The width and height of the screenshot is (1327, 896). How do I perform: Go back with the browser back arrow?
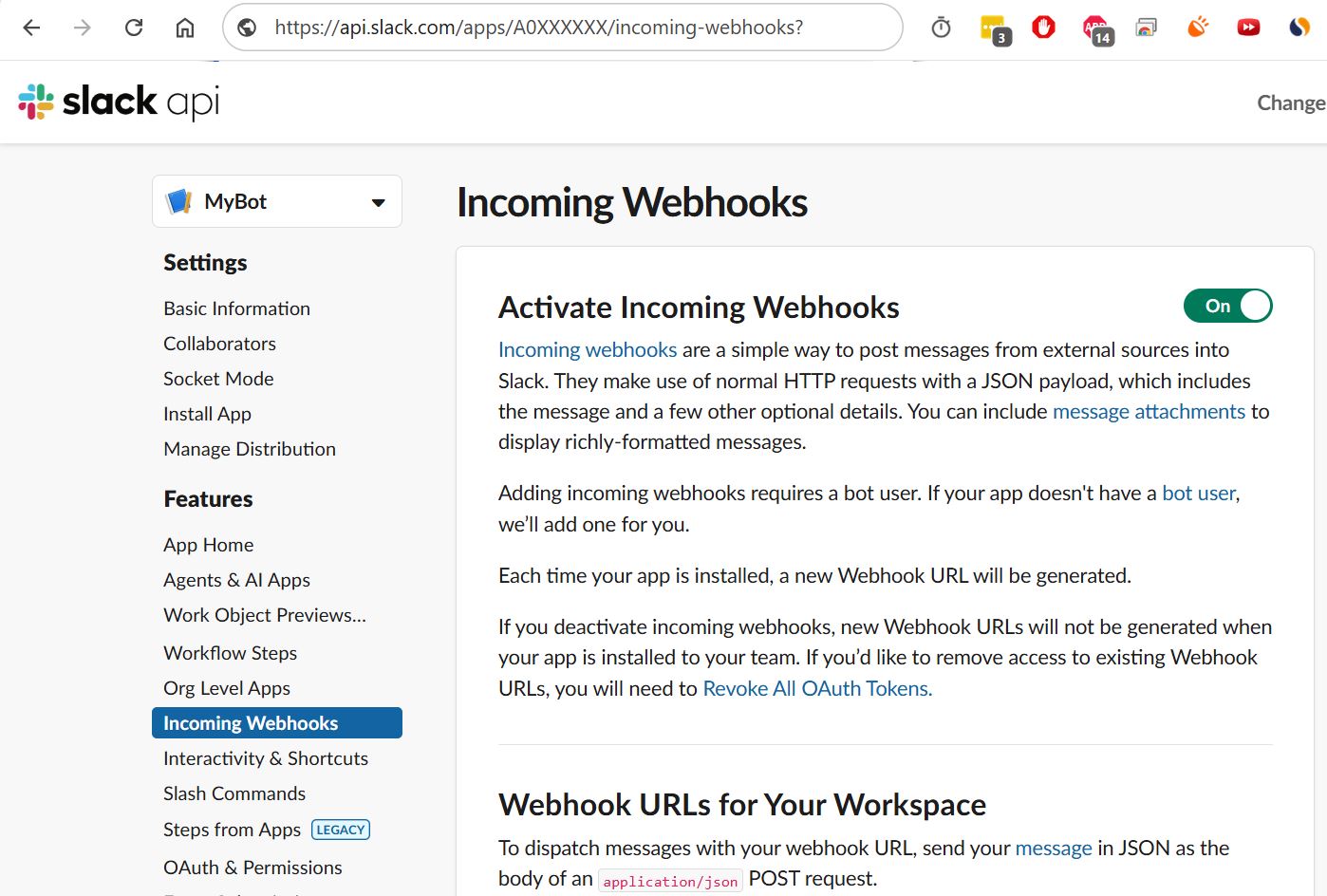tap(31, 28)
